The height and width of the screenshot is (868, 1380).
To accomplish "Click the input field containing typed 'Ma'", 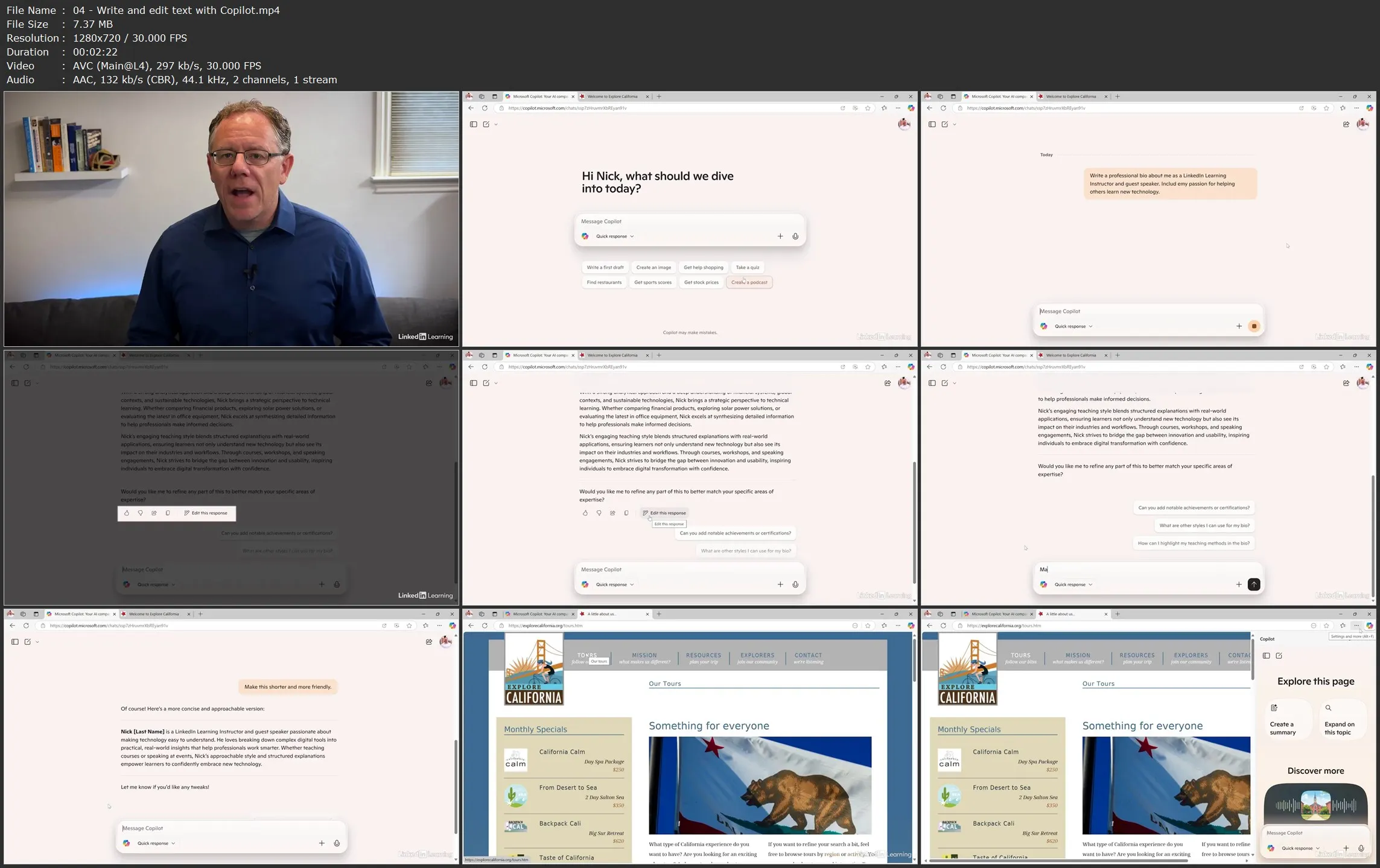I will click(x=1148, y=569).
